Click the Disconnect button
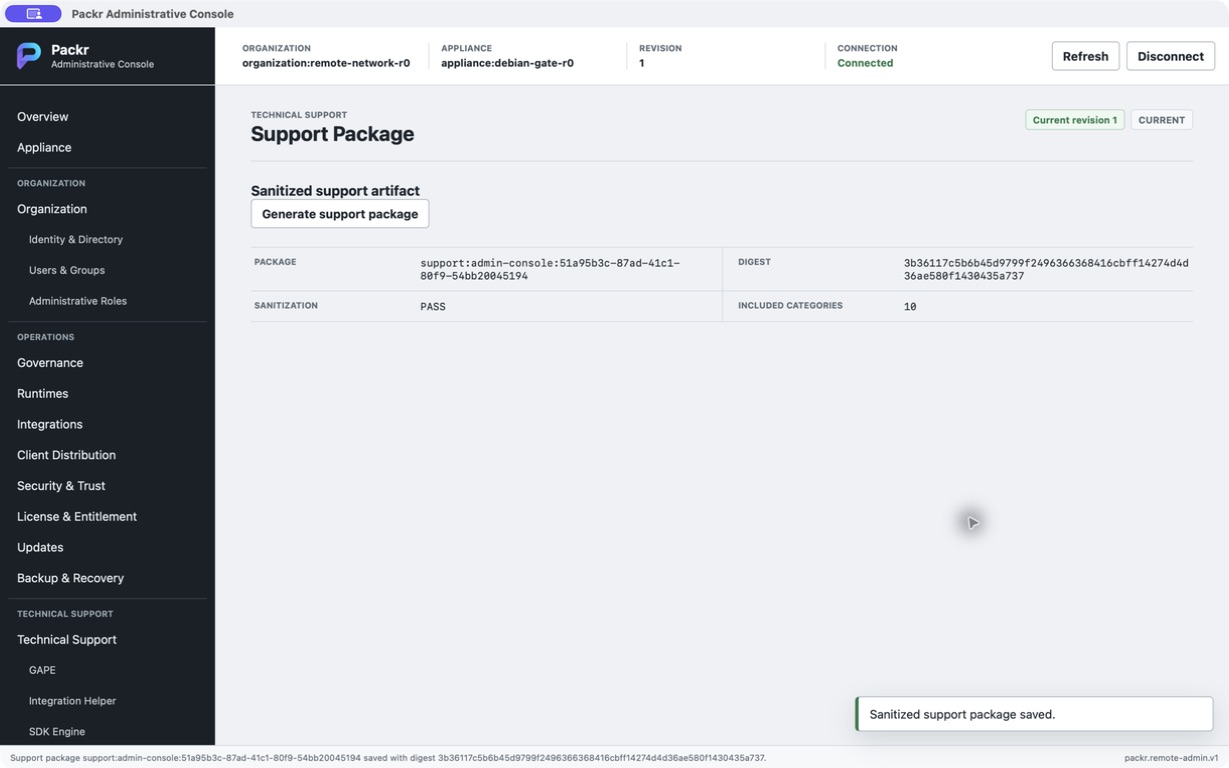The height and width of the screenshot is (768, 1229). click(1170, 56)
